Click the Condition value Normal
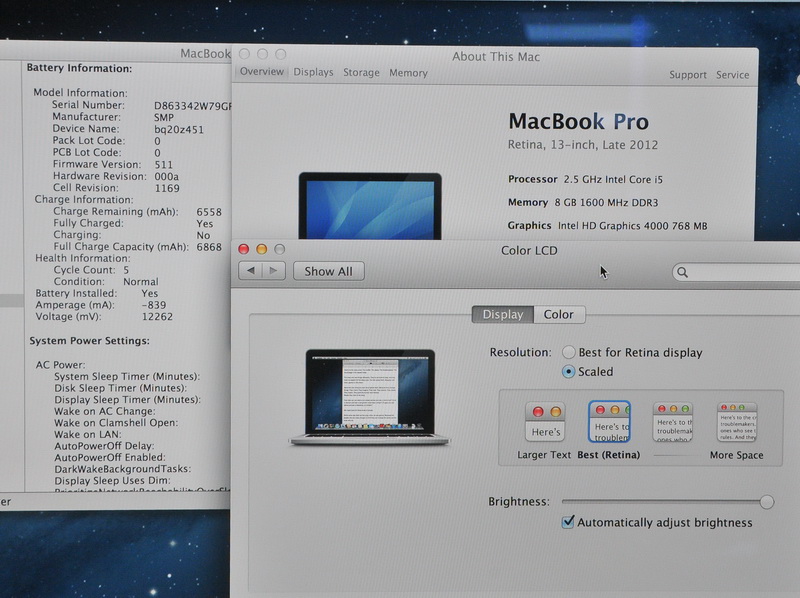The height and width of the screenshot is (598, 800). click(141, 282)
